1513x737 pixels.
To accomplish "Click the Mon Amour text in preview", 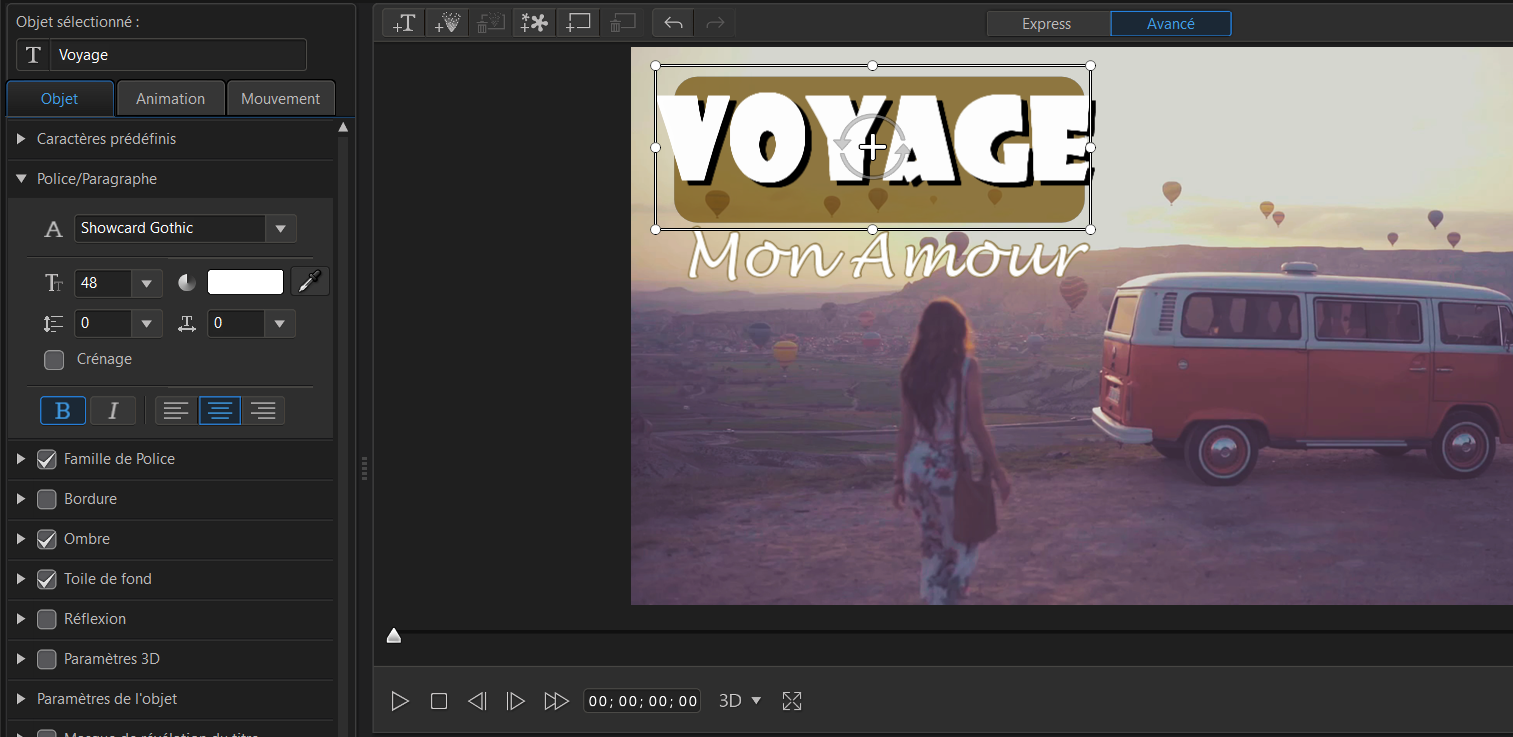I will (x=889, y=255).
